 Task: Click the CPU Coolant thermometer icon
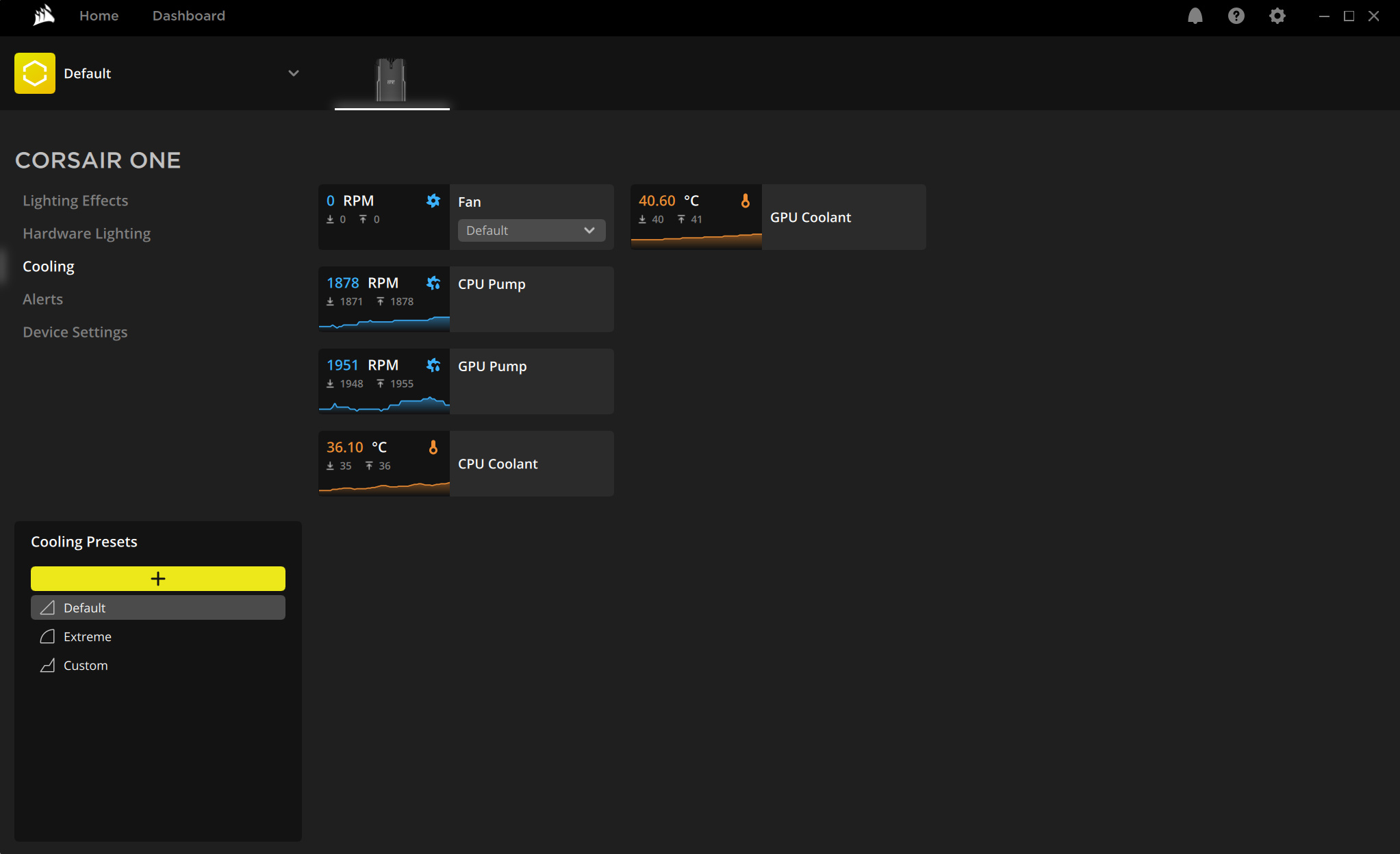[433, 447]
